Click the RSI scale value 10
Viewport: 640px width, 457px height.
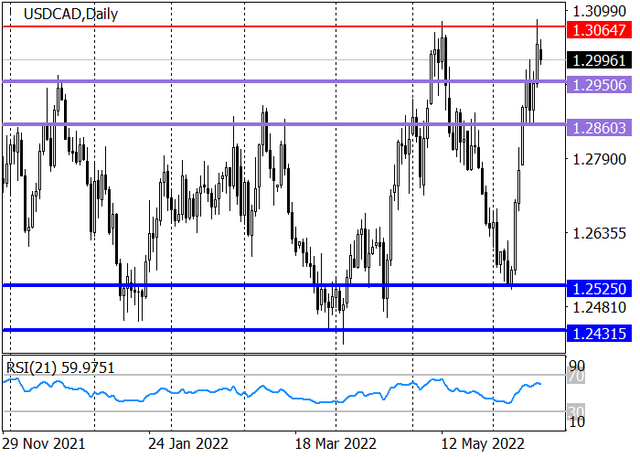coord(577,422)
